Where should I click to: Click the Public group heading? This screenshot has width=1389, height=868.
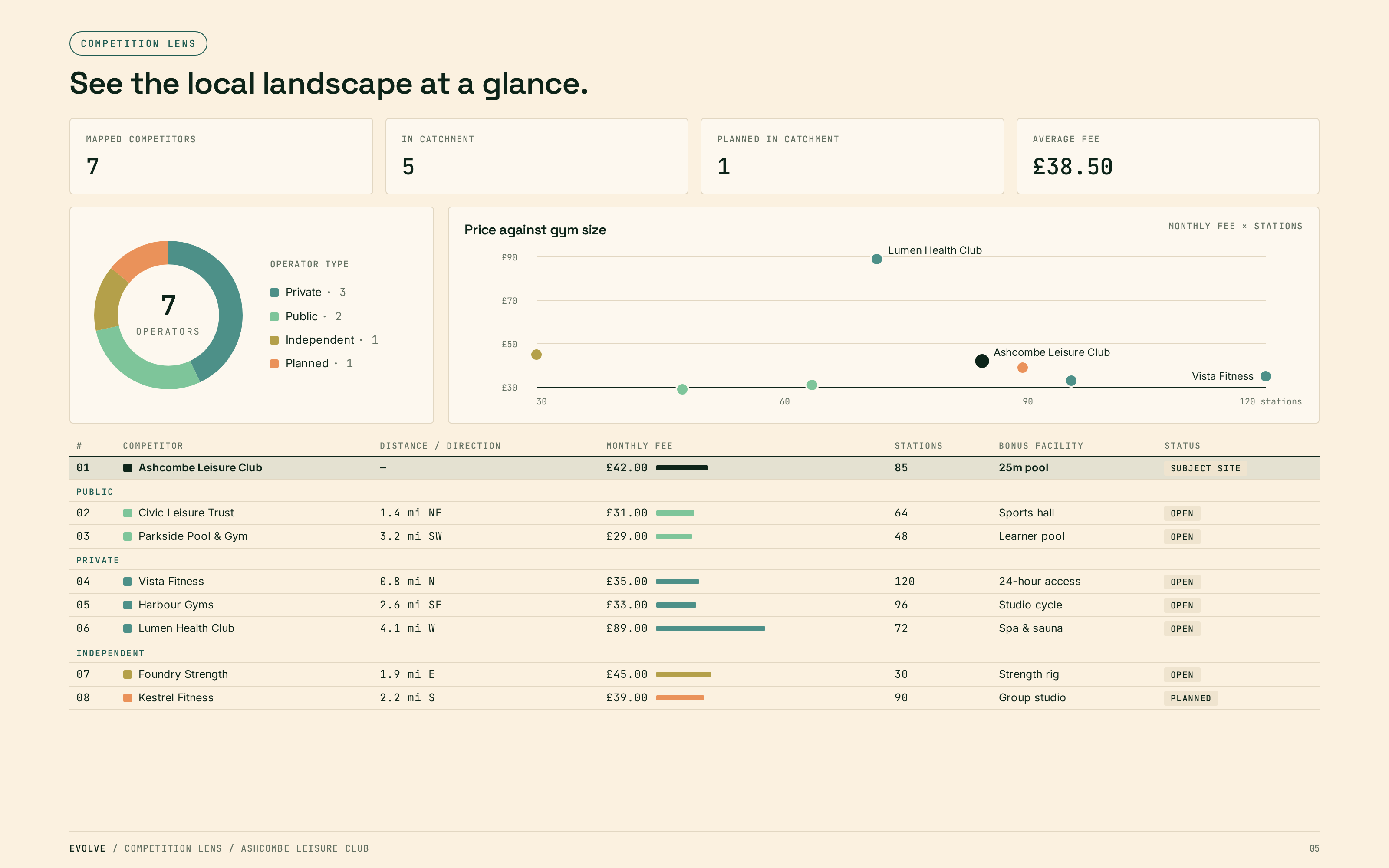(95, 491)
